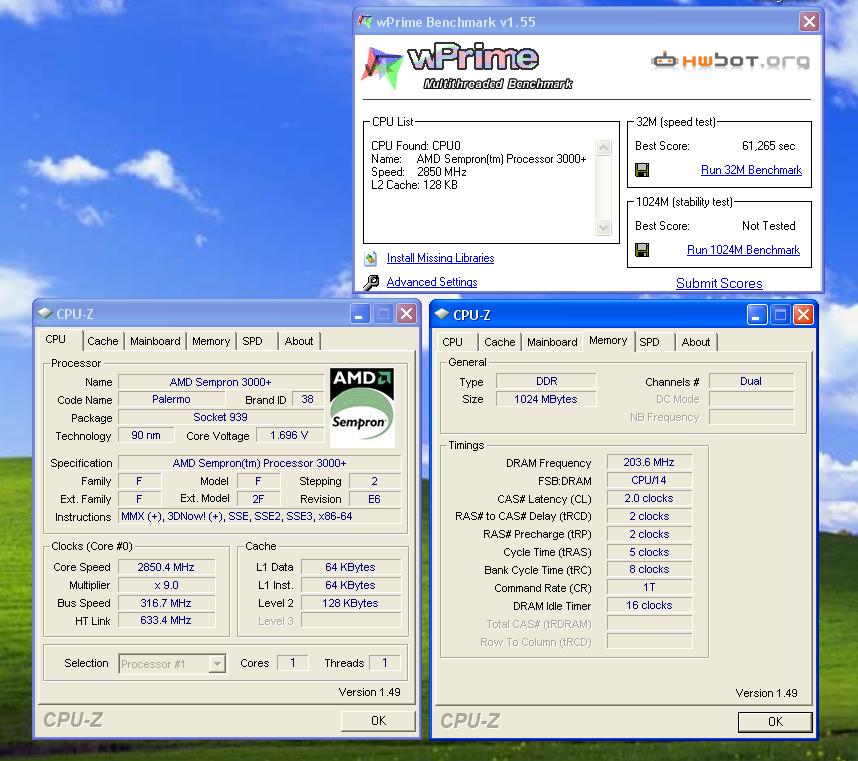Open Processor #1 selection dropdown

click(x=217, y=664)
